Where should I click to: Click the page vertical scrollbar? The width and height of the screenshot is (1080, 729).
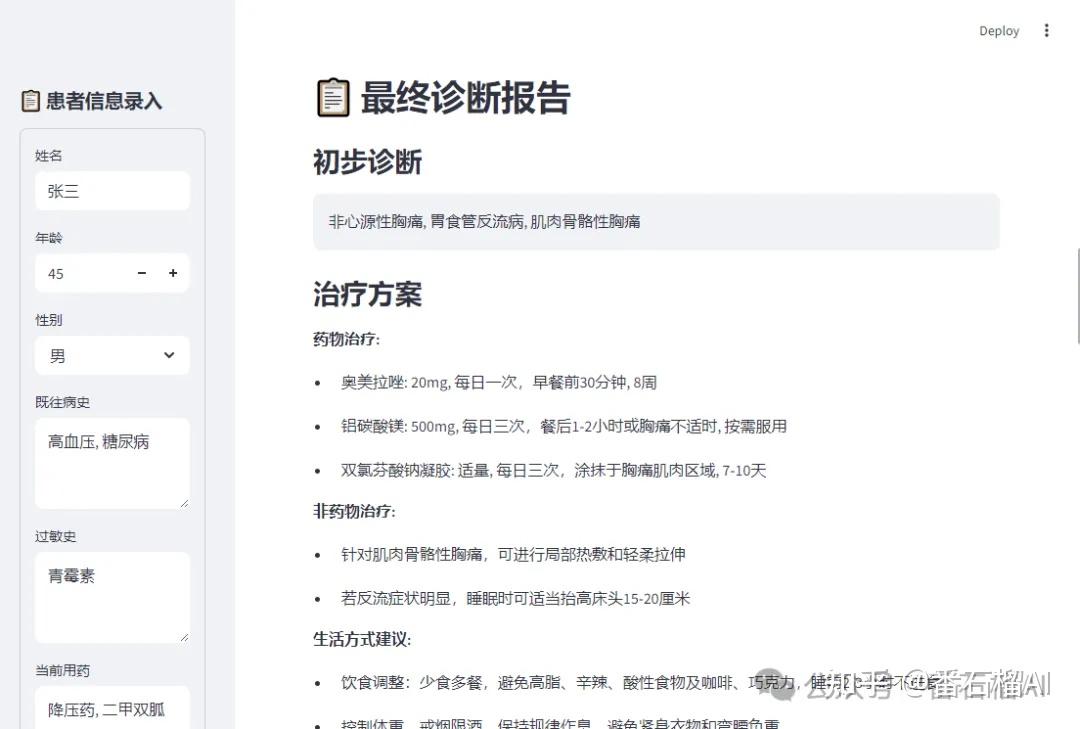(x=1077, y=296)
